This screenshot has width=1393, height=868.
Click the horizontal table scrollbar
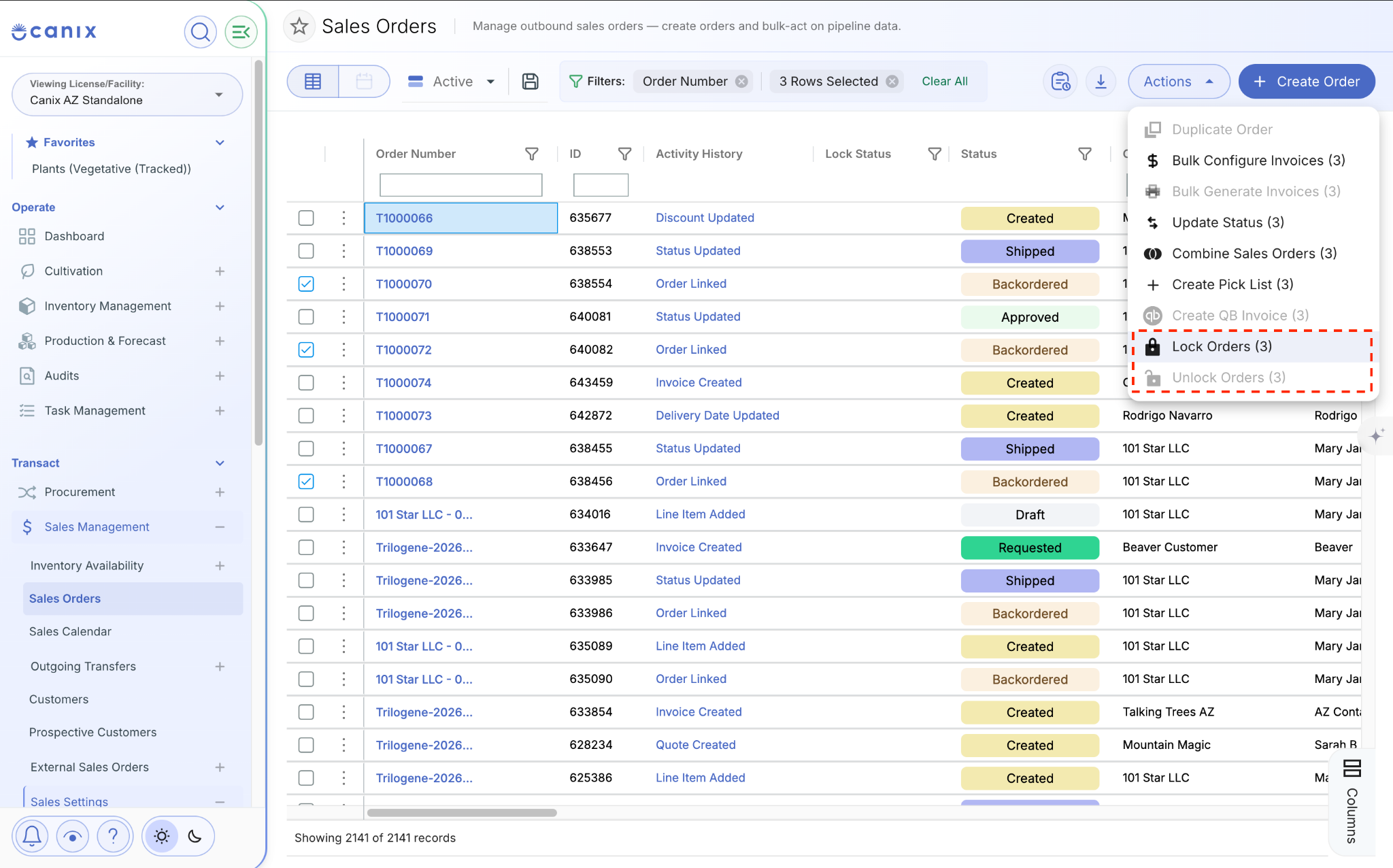pos(462,812)
